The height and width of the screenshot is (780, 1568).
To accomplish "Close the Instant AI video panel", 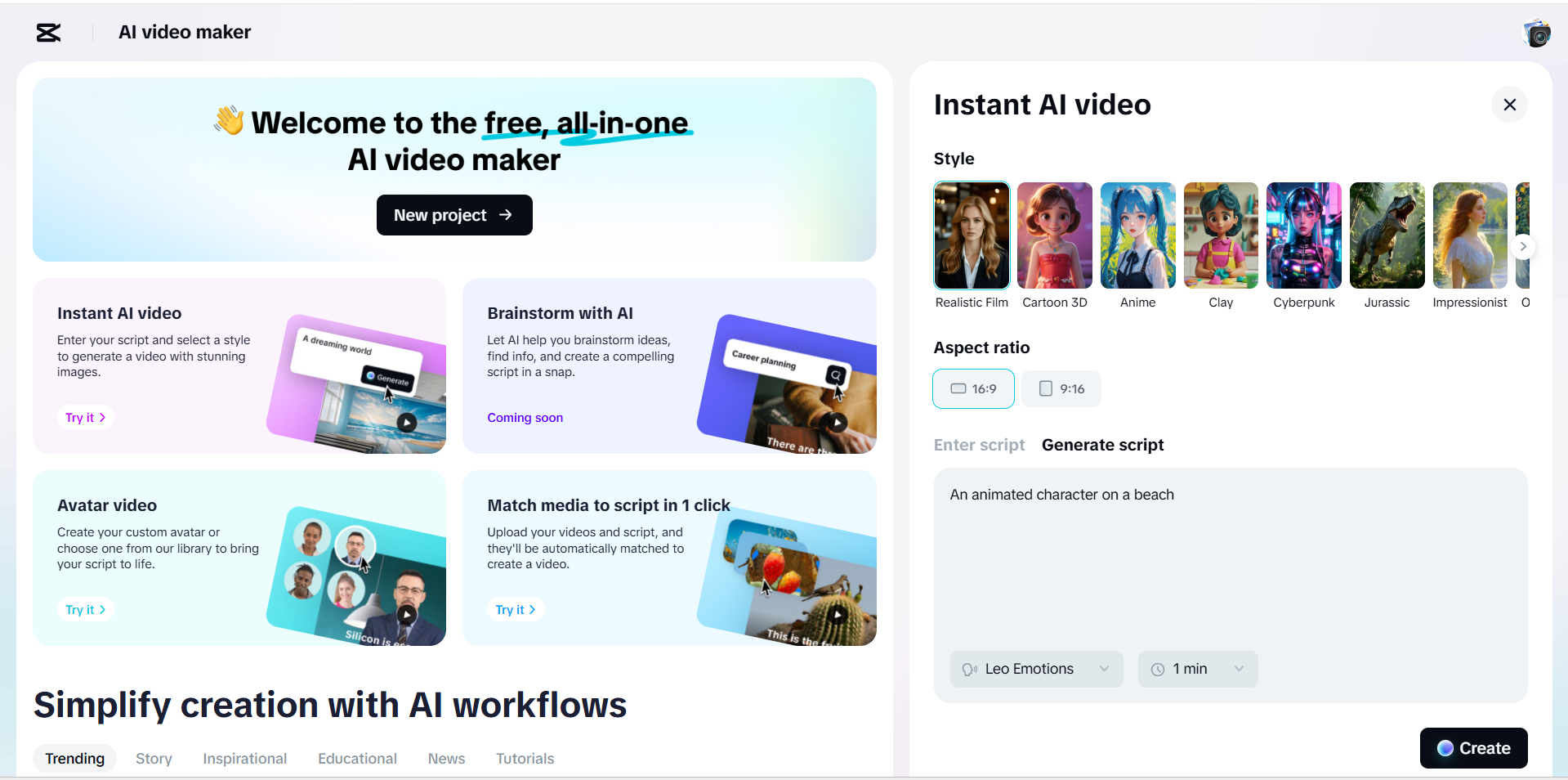I will 1508,105.
